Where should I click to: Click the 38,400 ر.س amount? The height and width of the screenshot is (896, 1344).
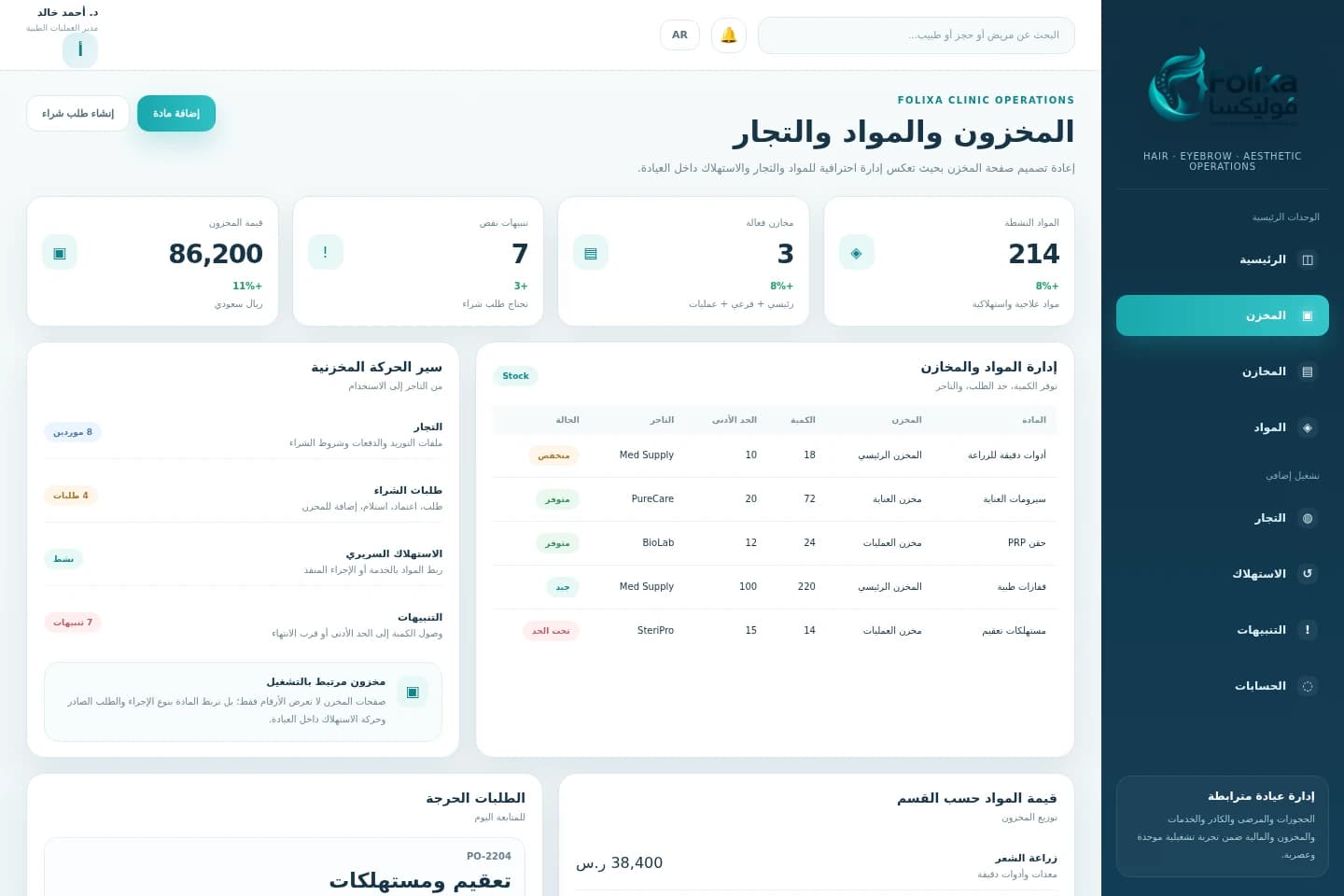[619, 863]
